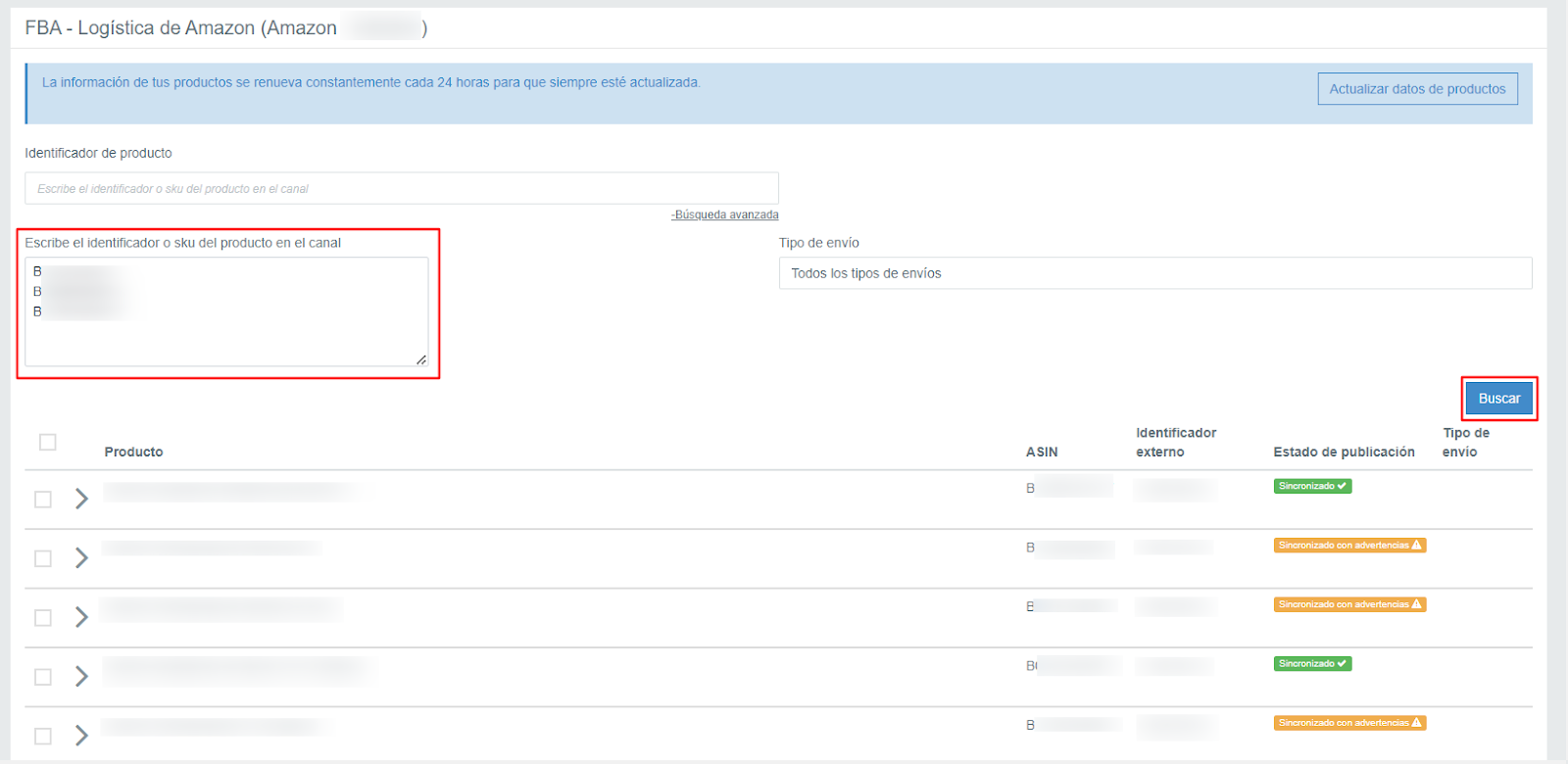Image resolution: width=1568 pixels, height=764 pixels.
Task: Tick the fourth product row checkbox
Action: click(43, 677)
